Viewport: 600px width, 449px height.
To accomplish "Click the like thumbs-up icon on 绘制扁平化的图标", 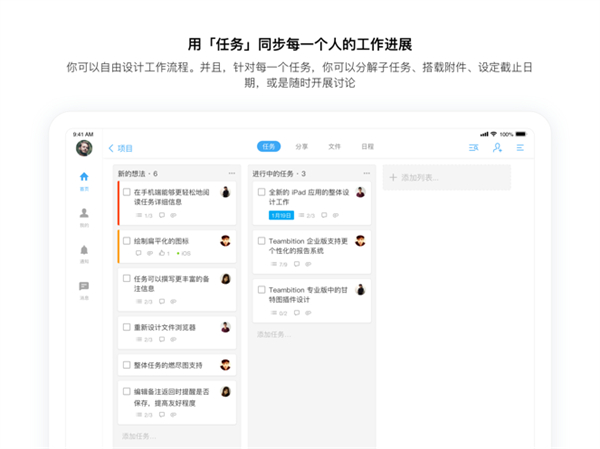I will (162, 253).
